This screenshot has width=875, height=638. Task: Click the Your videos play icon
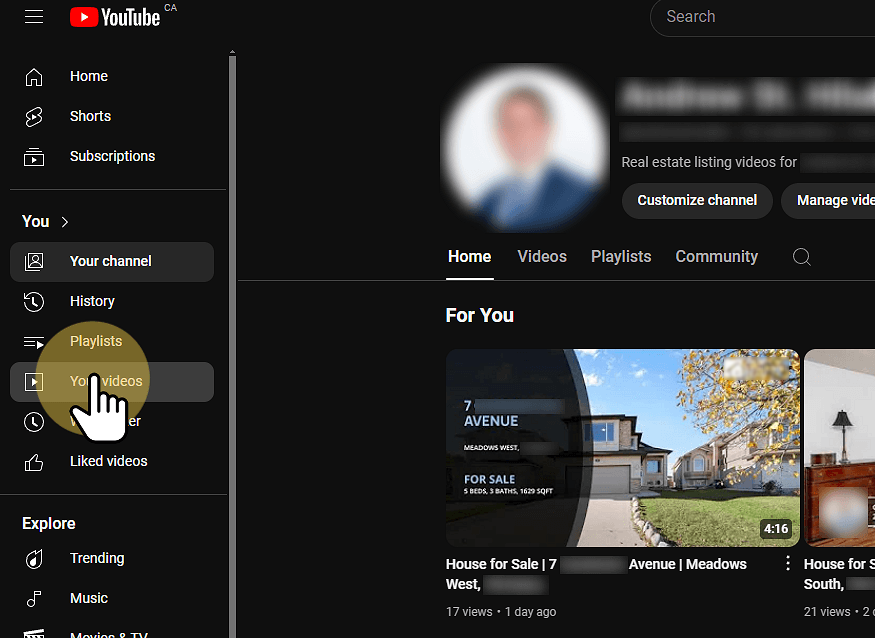(34, 382)
